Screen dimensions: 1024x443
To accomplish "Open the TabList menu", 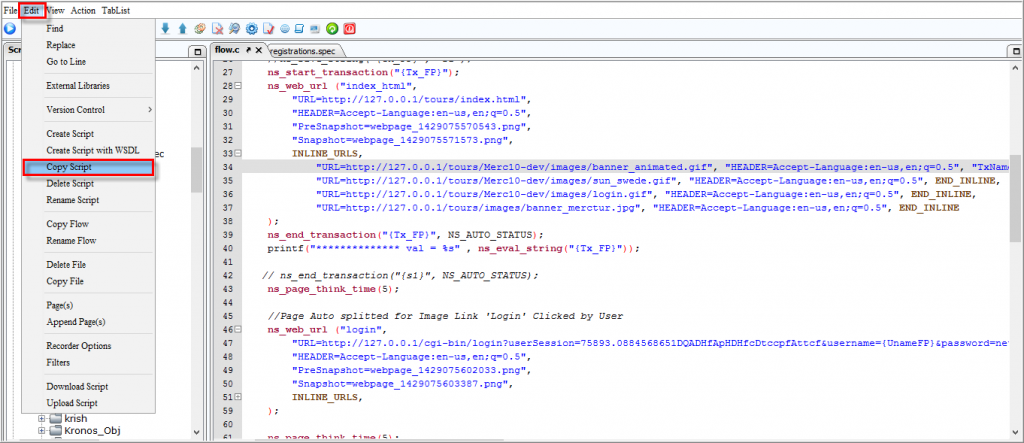I will 116,10.
